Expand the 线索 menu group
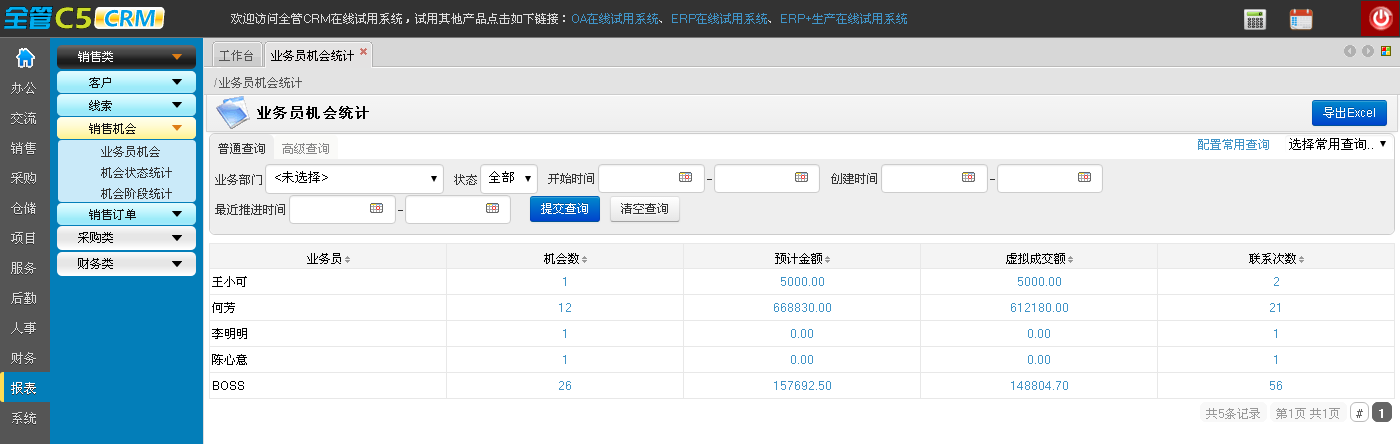 [126, 105]
